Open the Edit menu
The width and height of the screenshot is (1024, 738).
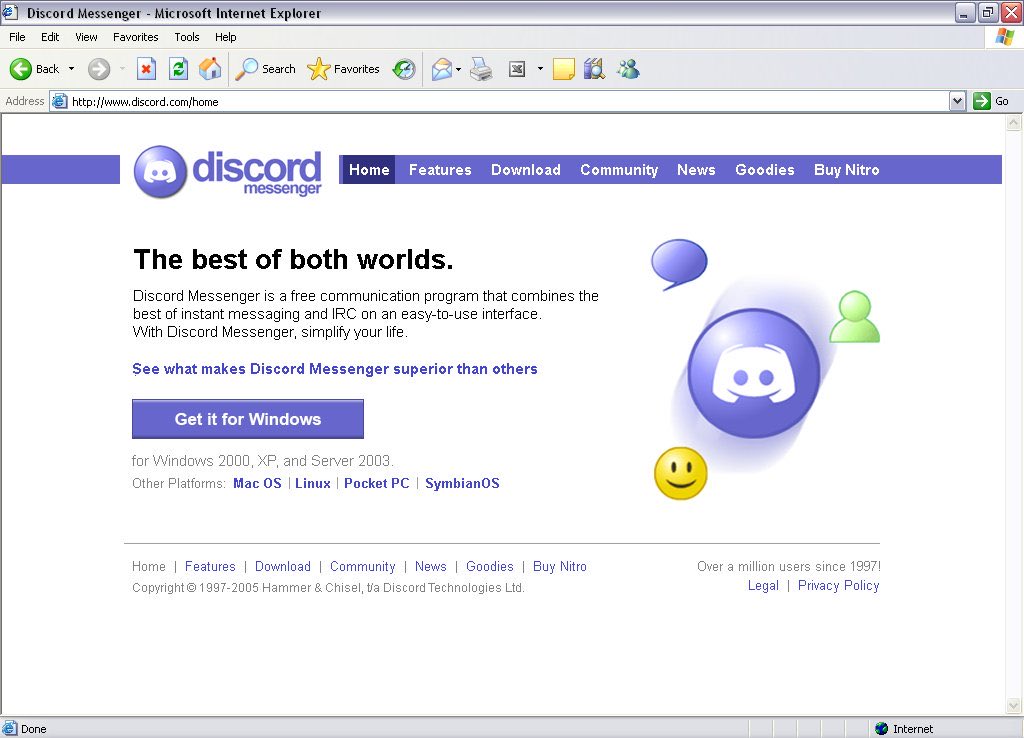click(50, 37)
